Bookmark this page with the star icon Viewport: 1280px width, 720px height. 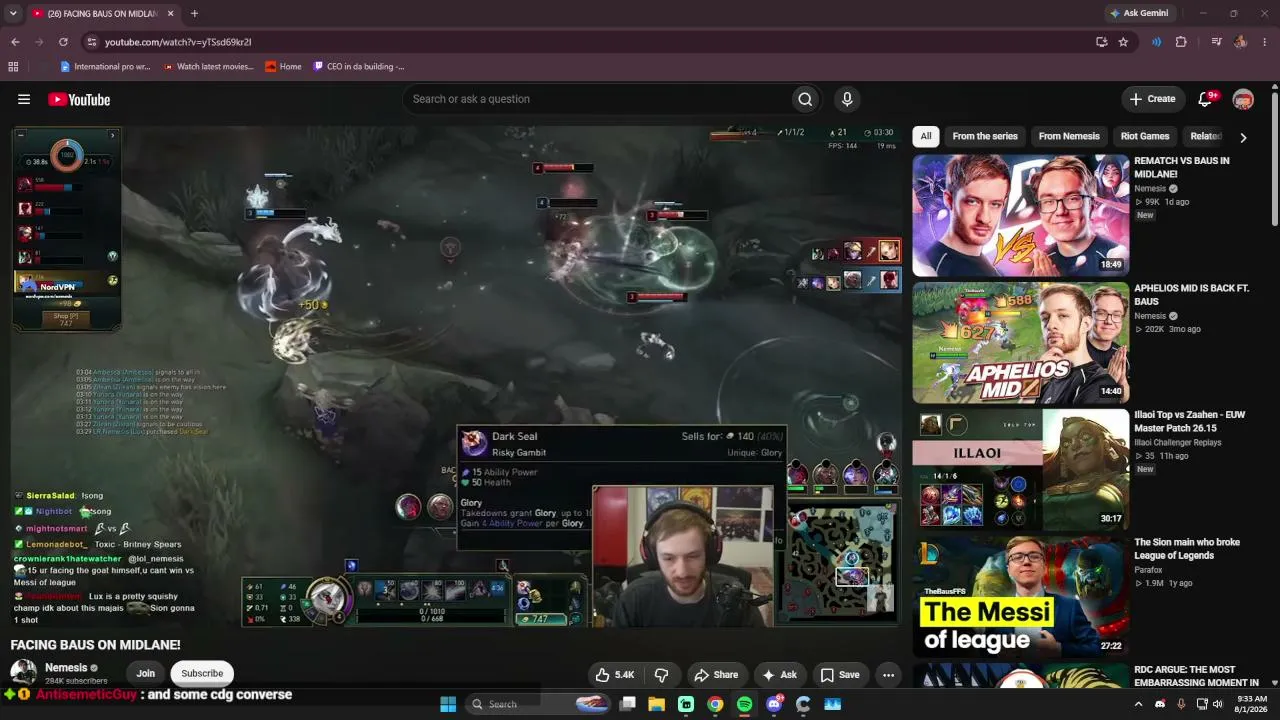(1123, 42)
